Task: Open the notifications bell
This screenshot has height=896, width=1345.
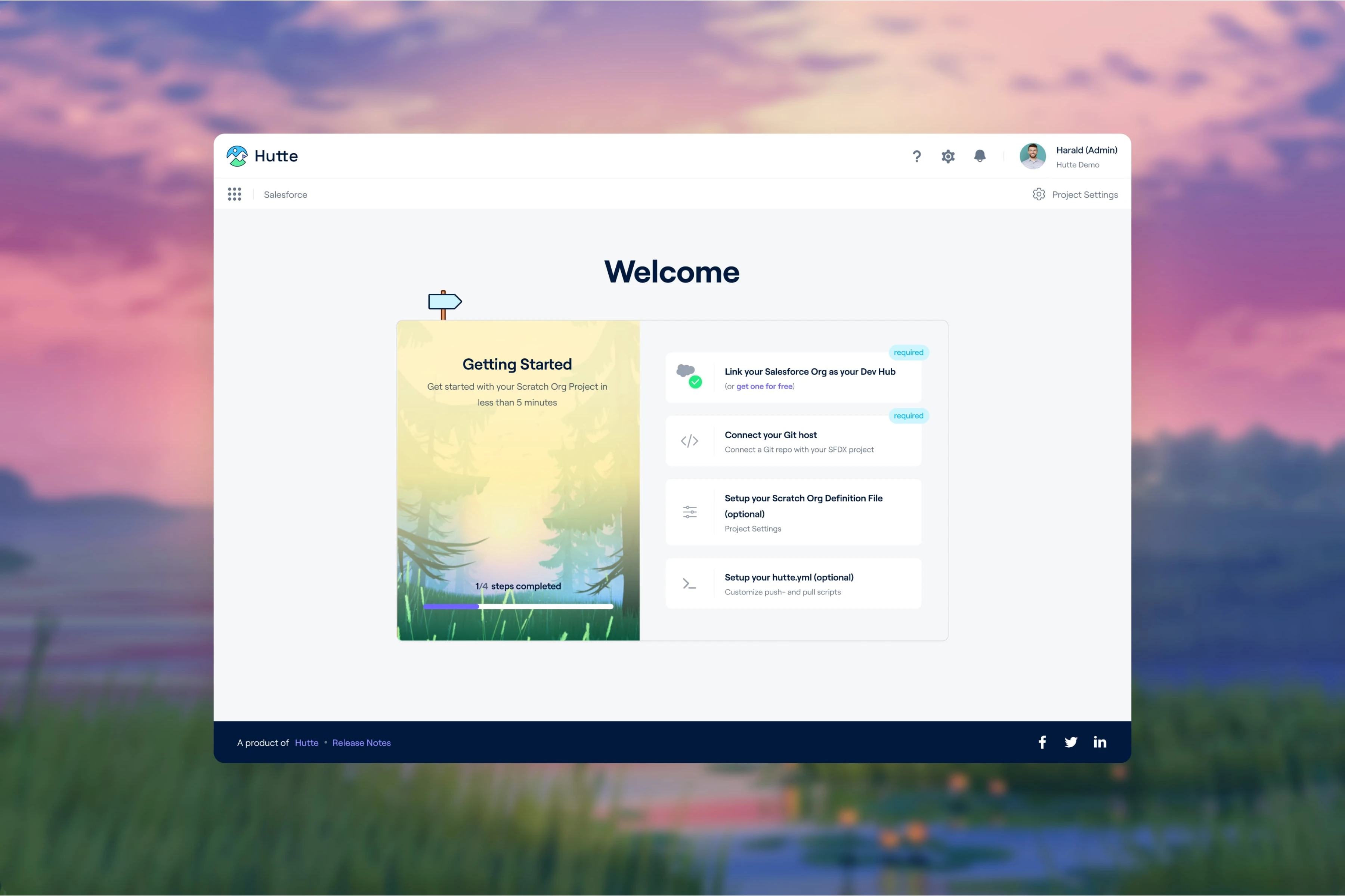Action: point(979,155)
